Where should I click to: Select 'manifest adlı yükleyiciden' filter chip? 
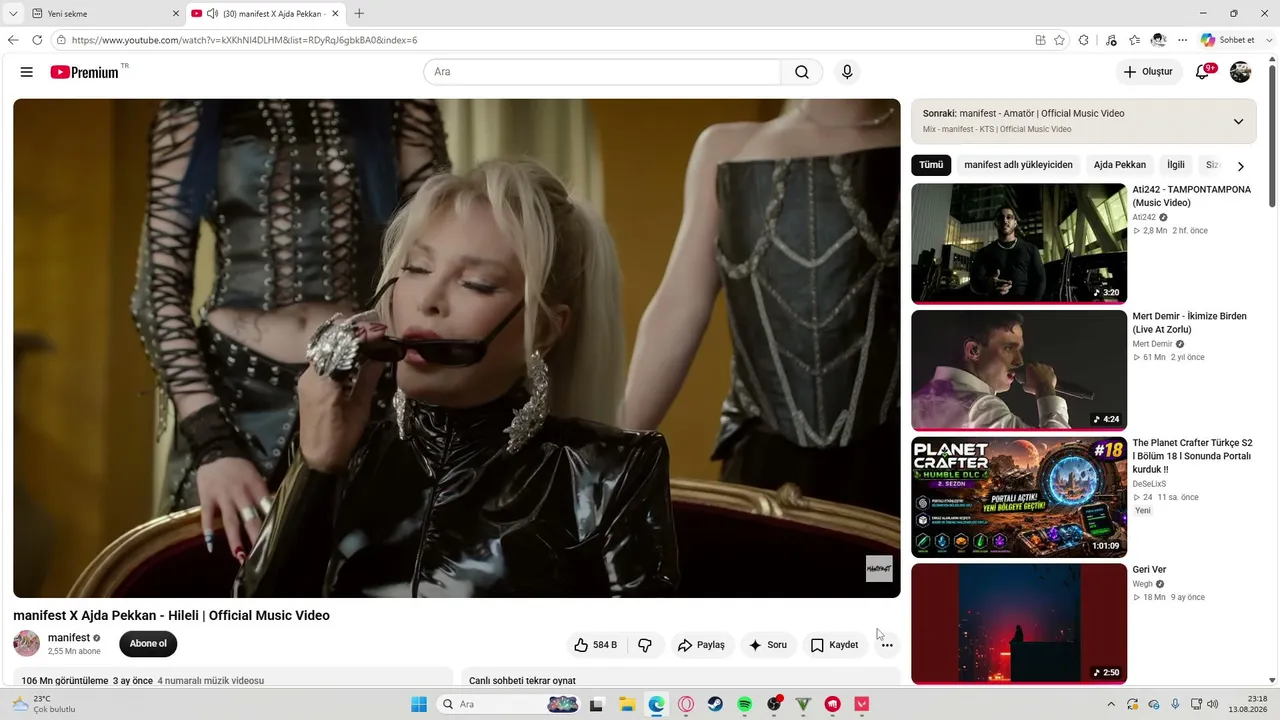coord(1018,165)
